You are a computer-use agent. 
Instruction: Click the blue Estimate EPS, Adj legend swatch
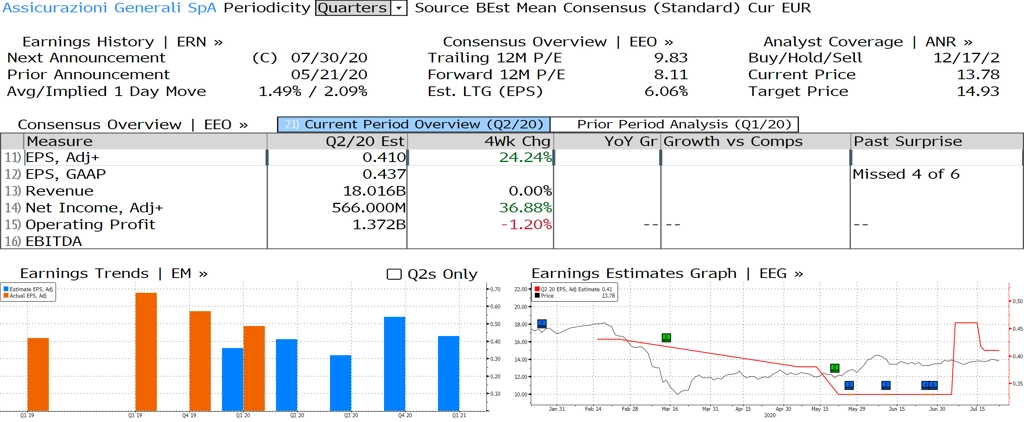coord(5,288)
